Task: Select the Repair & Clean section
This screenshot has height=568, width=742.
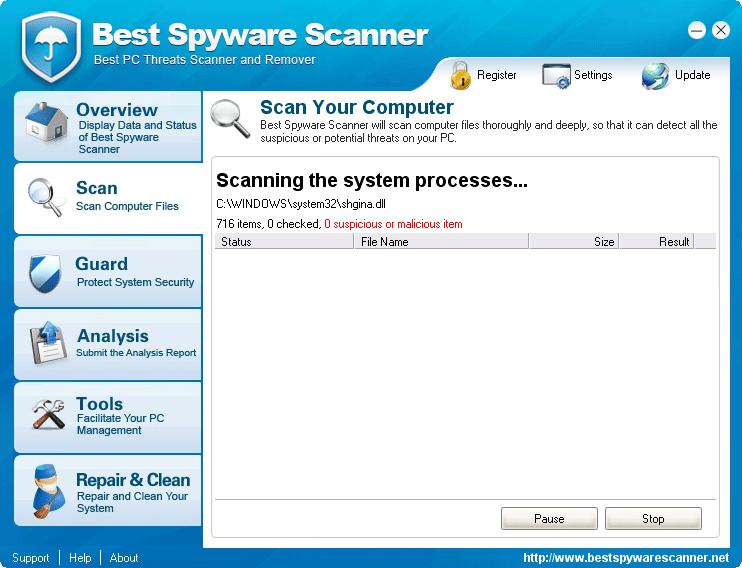Action: [108, 490]
